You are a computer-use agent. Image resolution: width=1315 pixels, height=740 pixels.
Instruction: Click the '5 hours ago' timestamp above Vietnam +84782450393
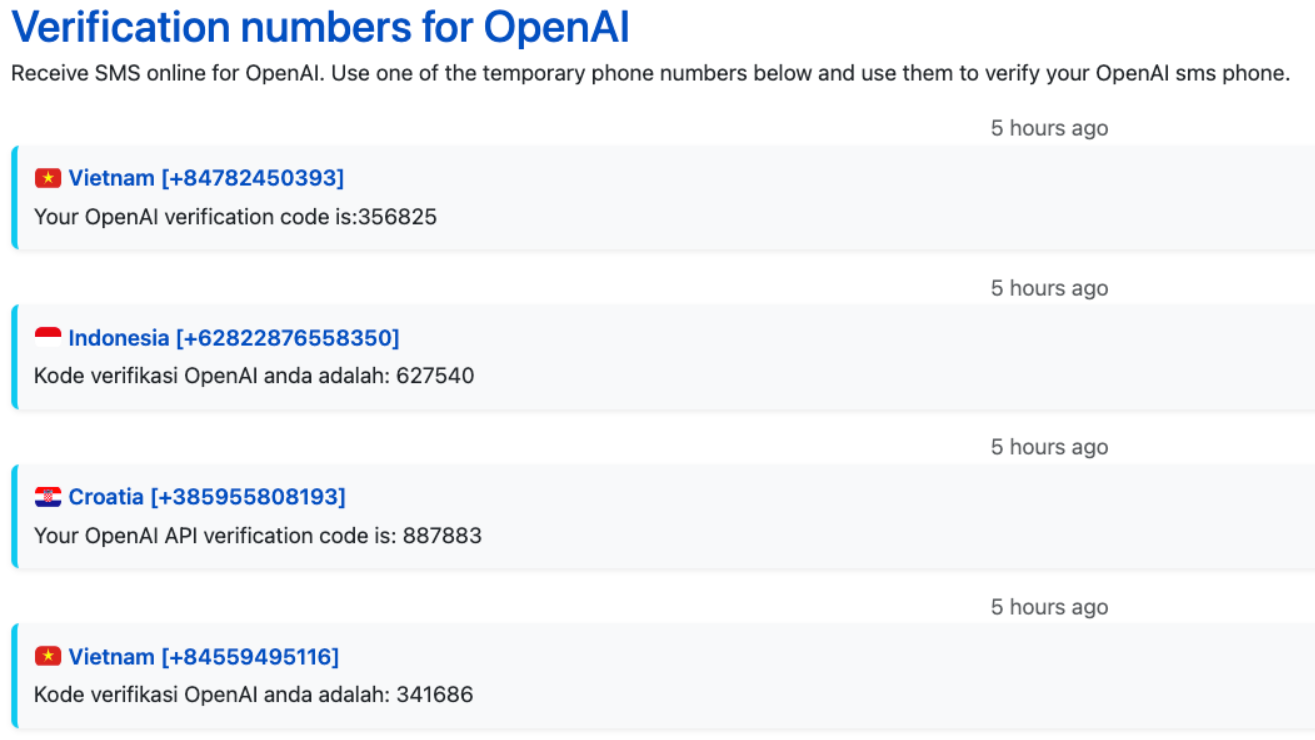[x=1049, y=128]
